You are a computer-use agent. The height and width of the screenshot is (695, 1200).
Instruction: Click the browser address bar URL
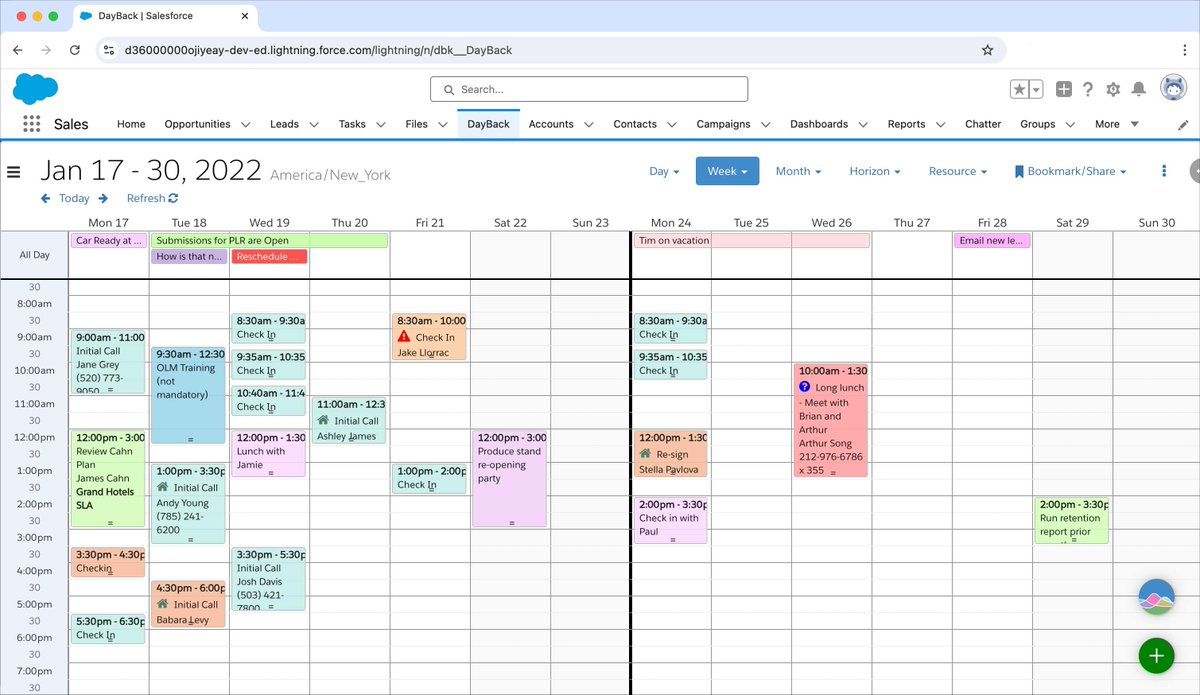coord(318,50)
